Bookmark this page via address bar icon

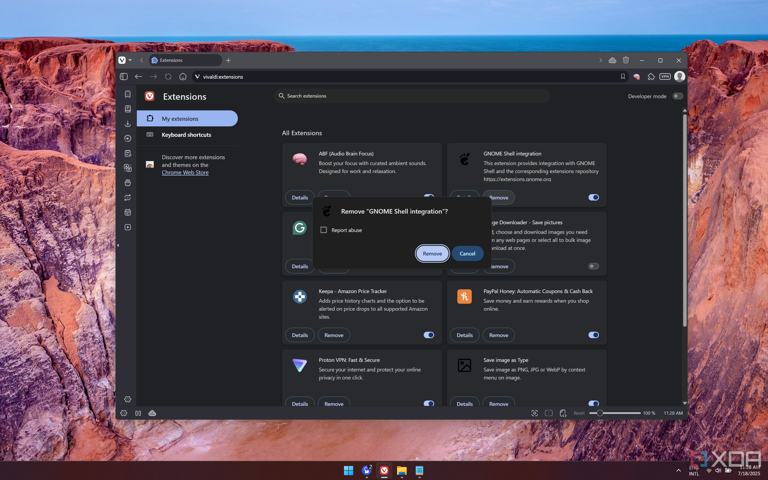pyautogui.click(x=623, y=76)
